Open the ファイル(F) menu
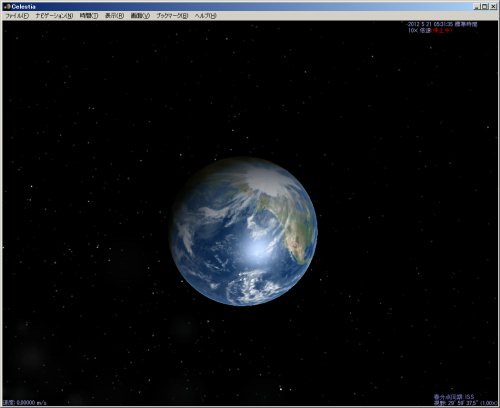500x408 pixels. 17,16
